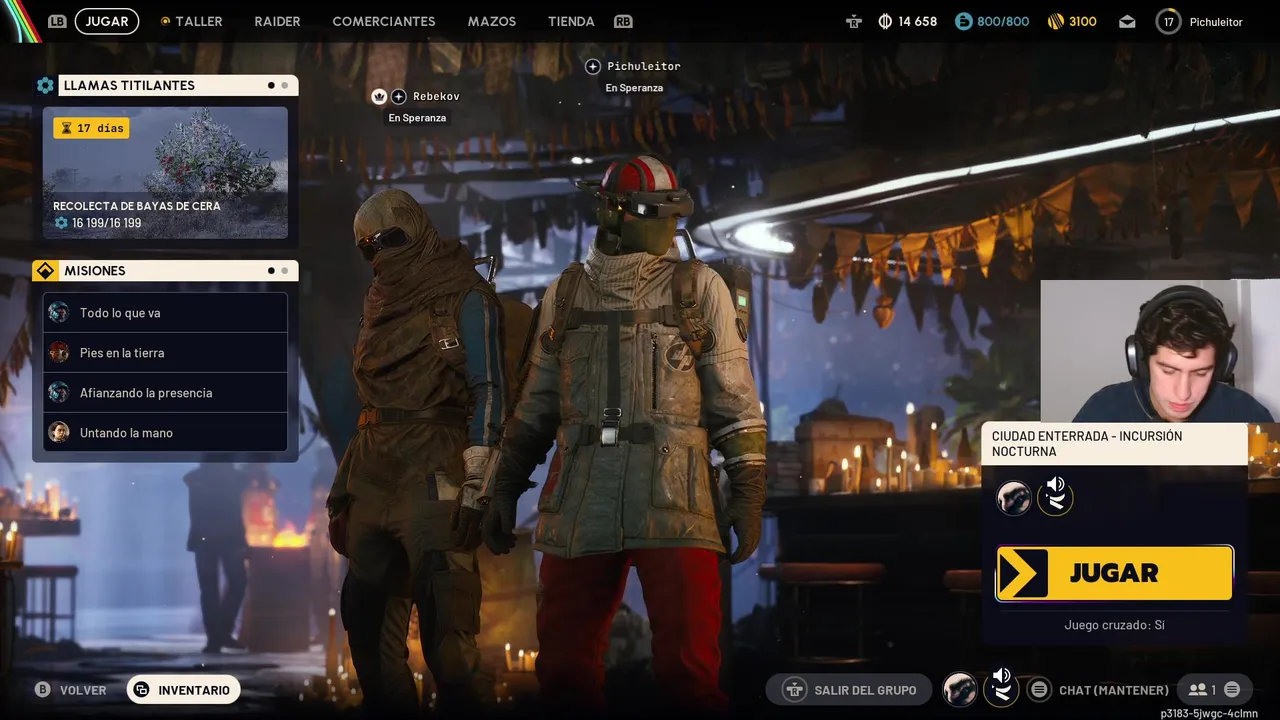Screen dimensions: 1280x720
Task: Select the Pichuleitor nameplate above the character
Action: click(644, 66)
